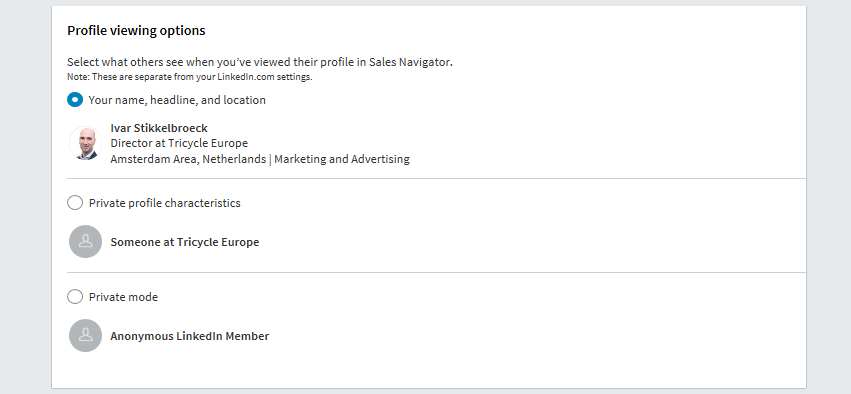Image resolution: width=851 pixels, height=394 pixels.
Task: Click Ivar Stikkelbroeck's profile photo
Action: 86,143
